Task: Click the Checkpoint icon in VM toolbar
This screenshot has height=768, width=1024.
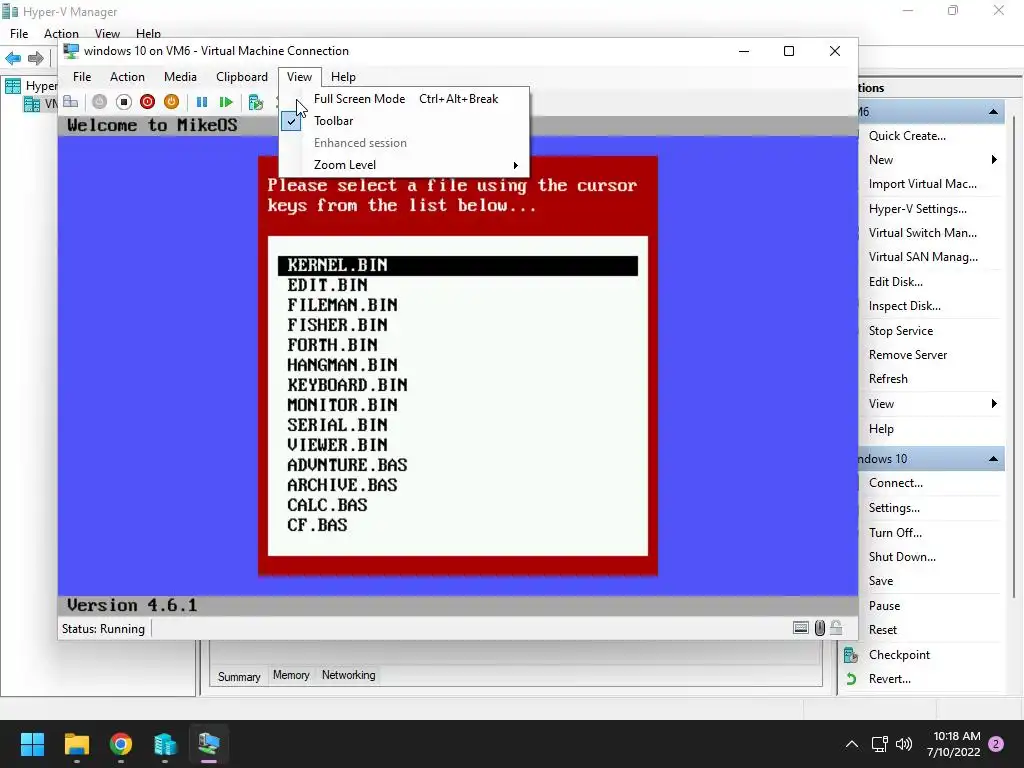Action: (x=256, y=102)
